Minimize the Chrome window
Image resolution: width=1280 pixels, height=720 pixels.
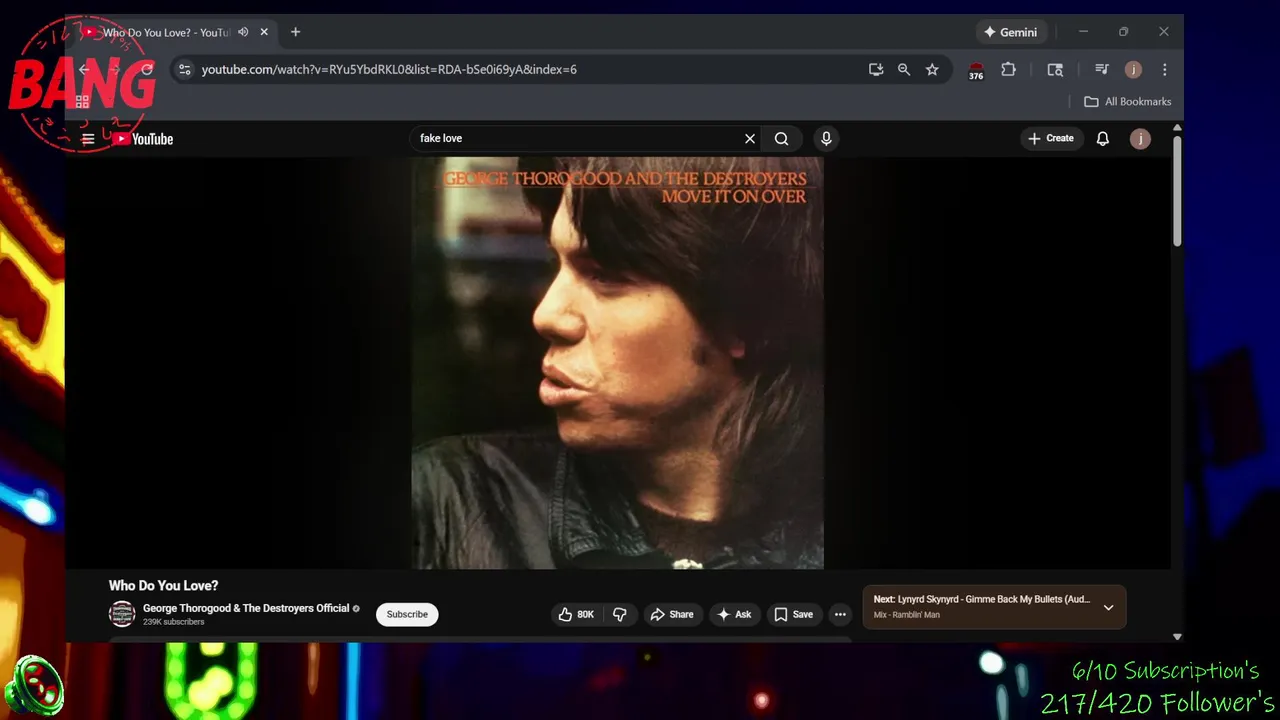click(x=1083, y=32)
